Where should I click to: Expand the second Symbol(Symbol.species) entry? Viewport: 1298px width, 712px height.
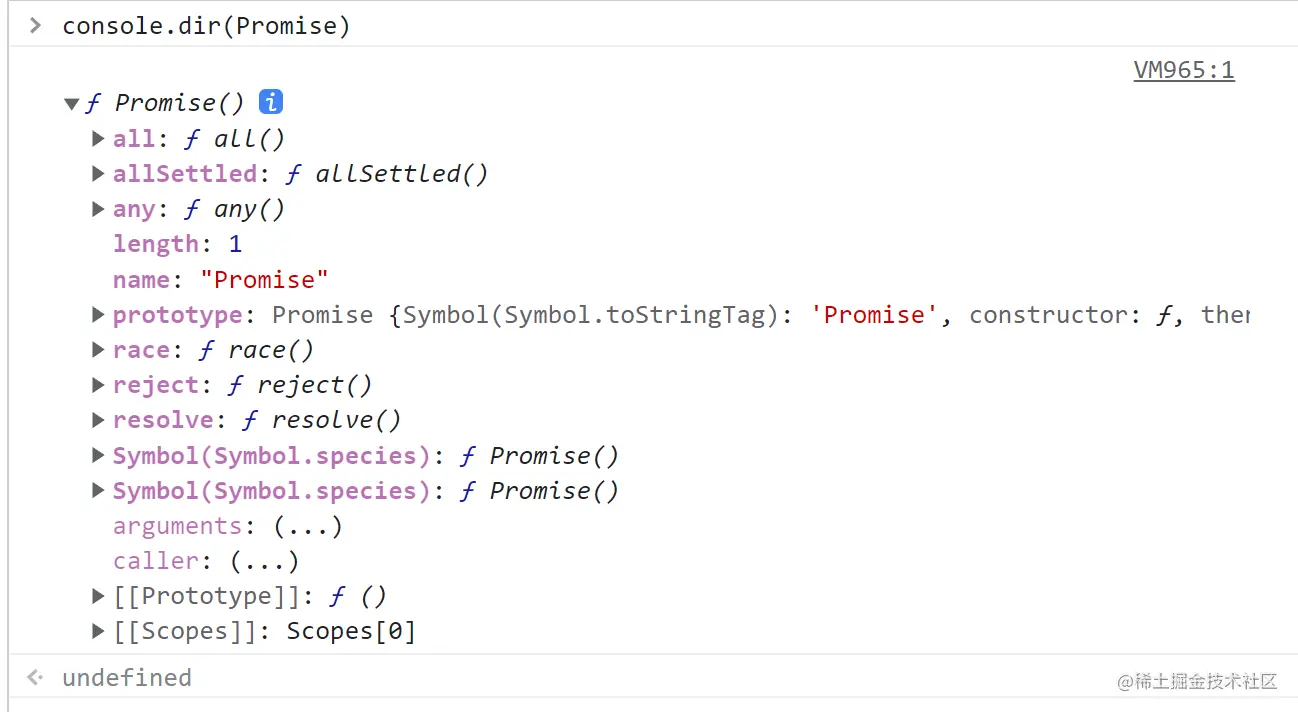pos(98,490)
